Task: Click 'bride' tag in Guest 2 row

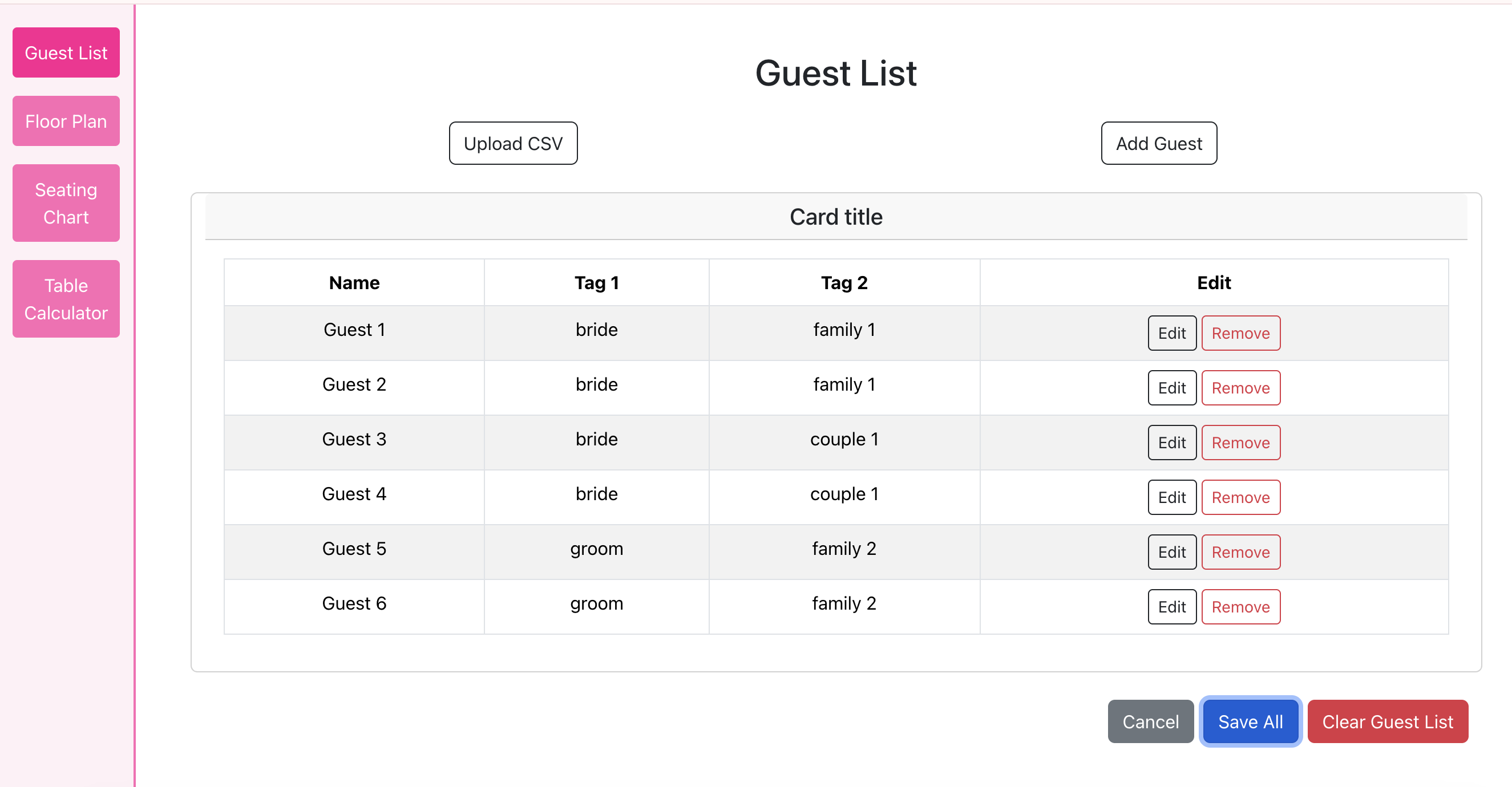Action: click(x=596, y=384)
